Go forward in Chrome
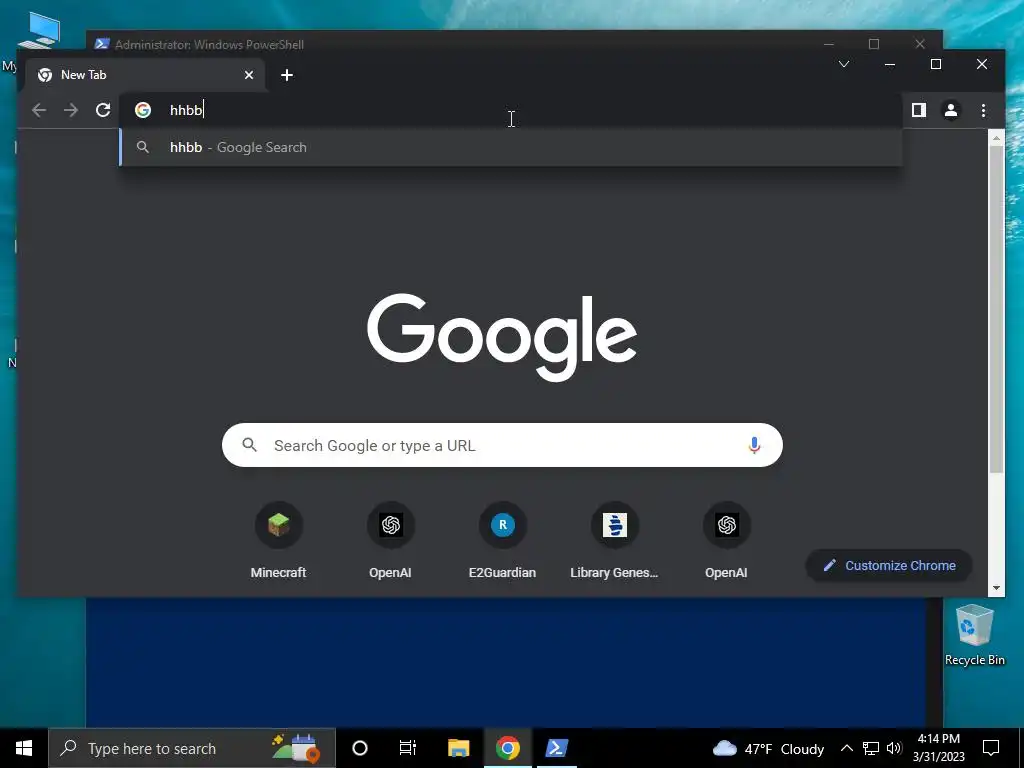 [x=71, y=110]
